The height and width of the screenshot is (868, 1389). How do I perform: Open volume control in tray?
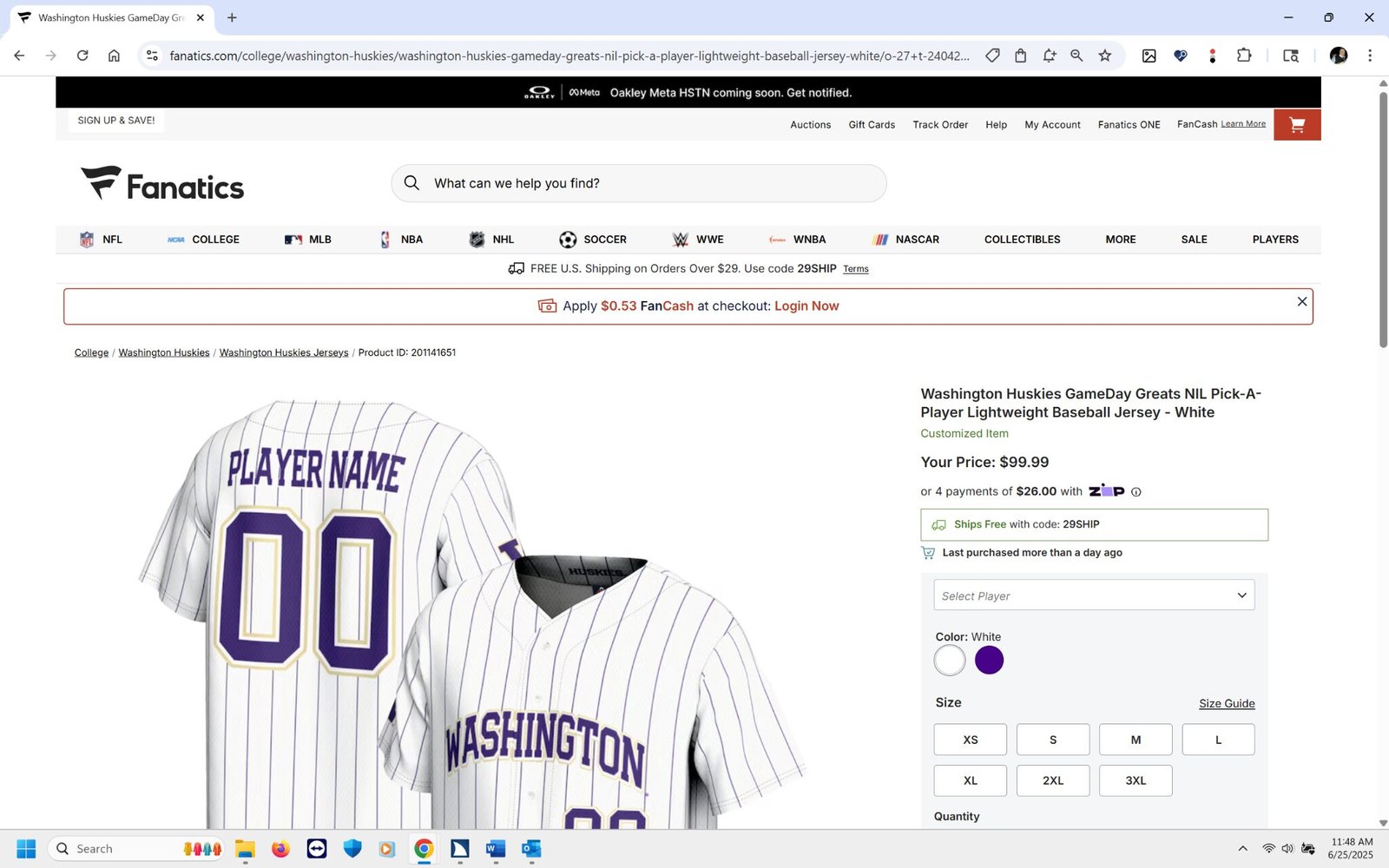coord(1287,849)
